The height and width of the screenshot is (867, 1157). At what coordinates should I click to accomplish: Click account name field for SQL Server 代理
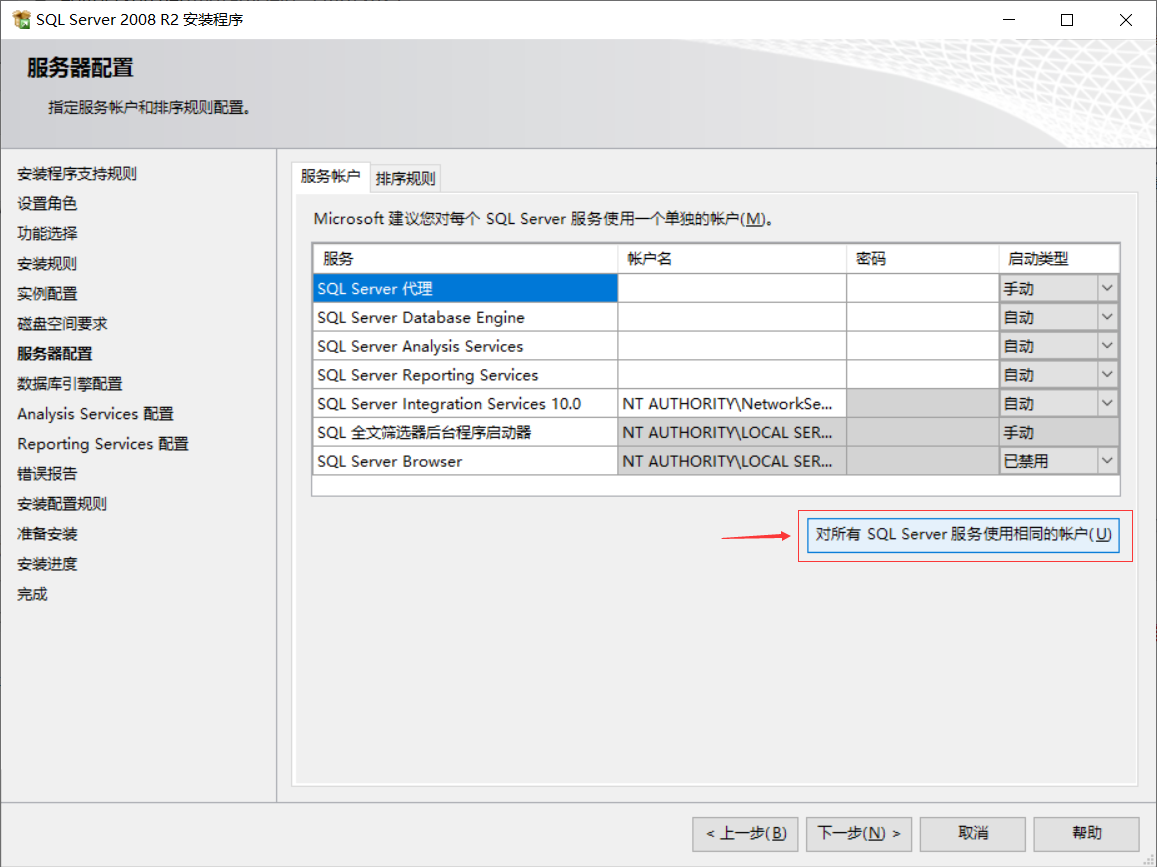pos(732,289)
